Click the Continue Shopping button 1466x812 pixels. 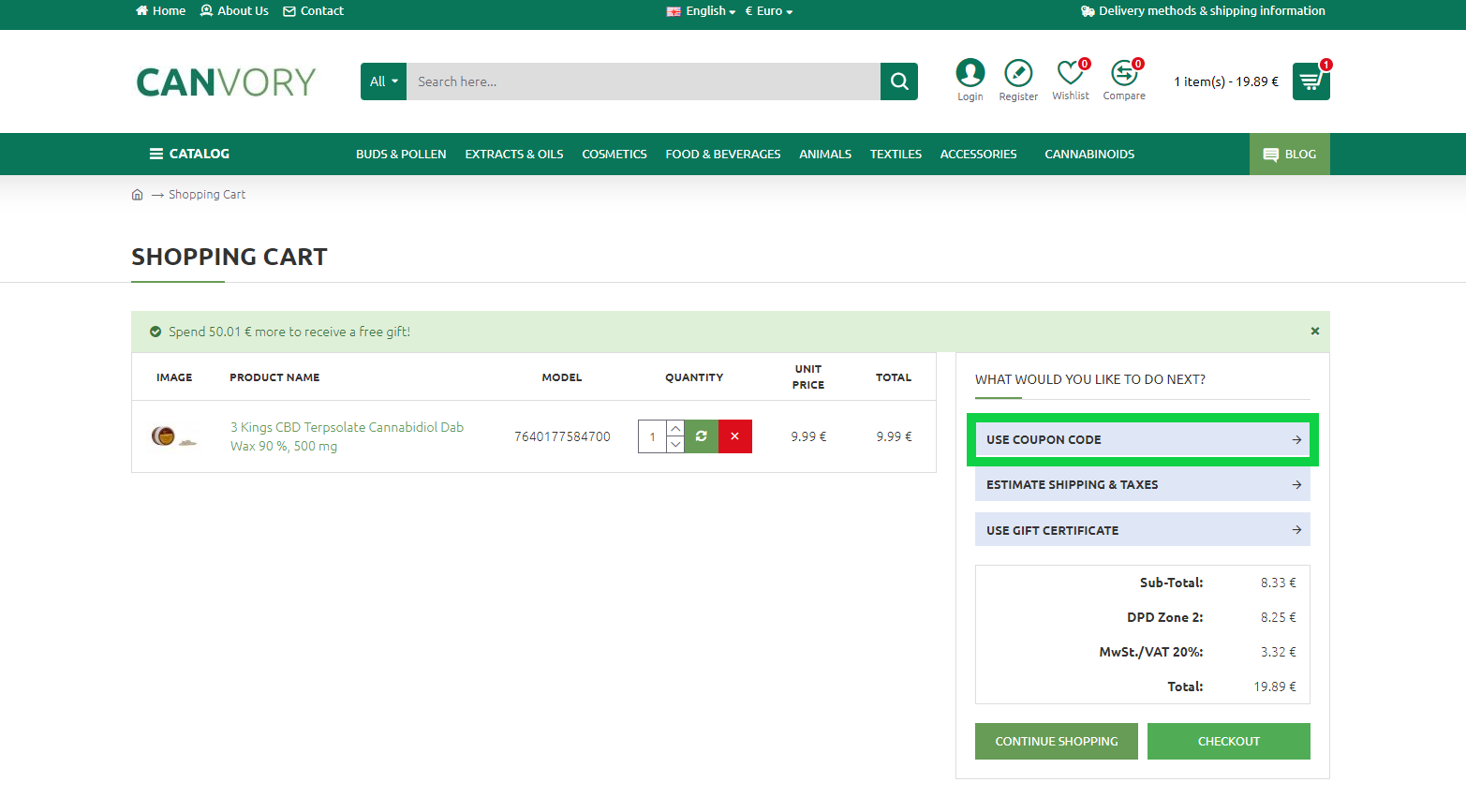(1057, 741)
